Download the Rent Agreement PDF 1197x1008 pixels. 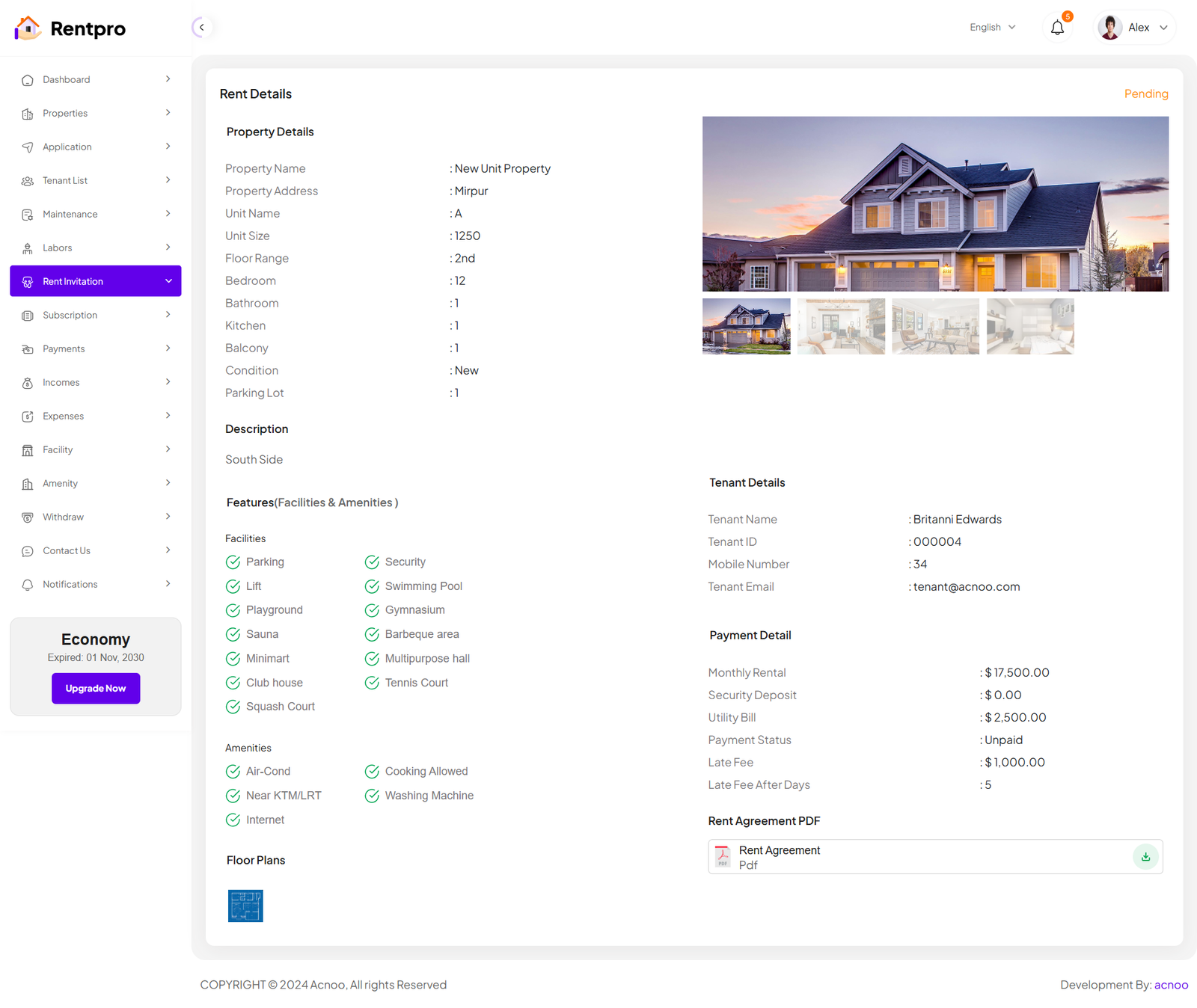point(1145,857)
